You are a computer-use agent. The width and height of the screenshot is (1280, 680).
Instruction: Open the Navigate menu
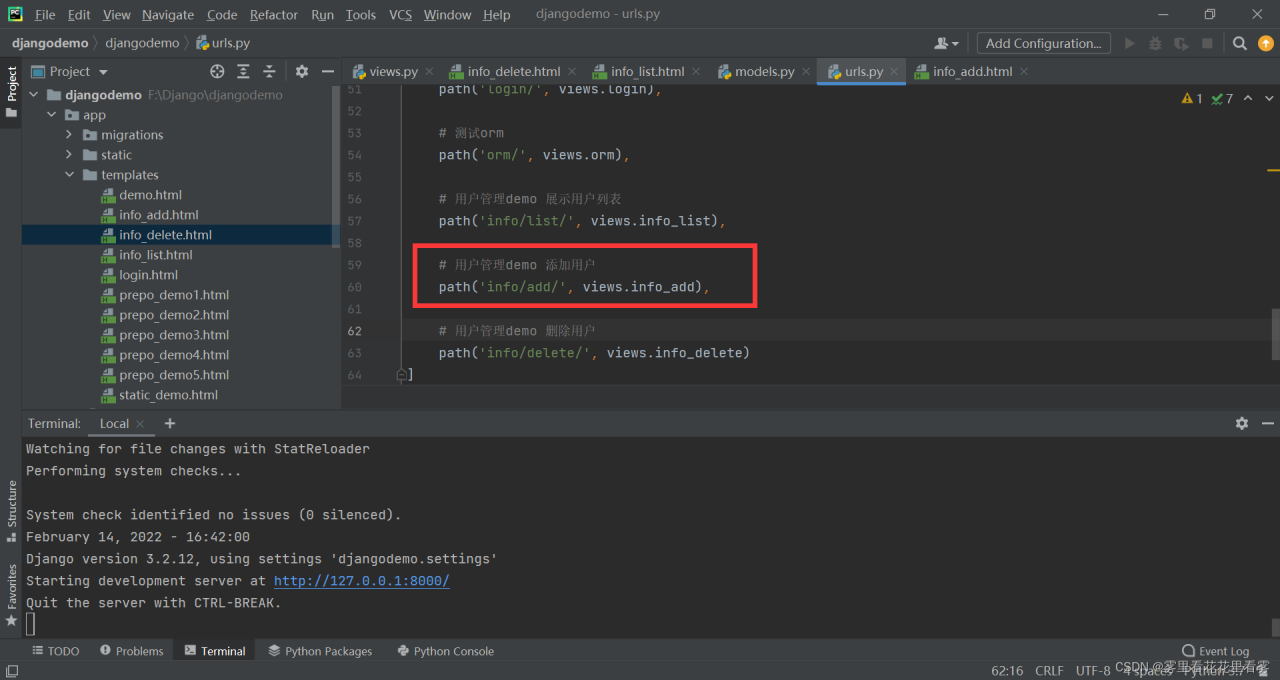coord(168,14)
